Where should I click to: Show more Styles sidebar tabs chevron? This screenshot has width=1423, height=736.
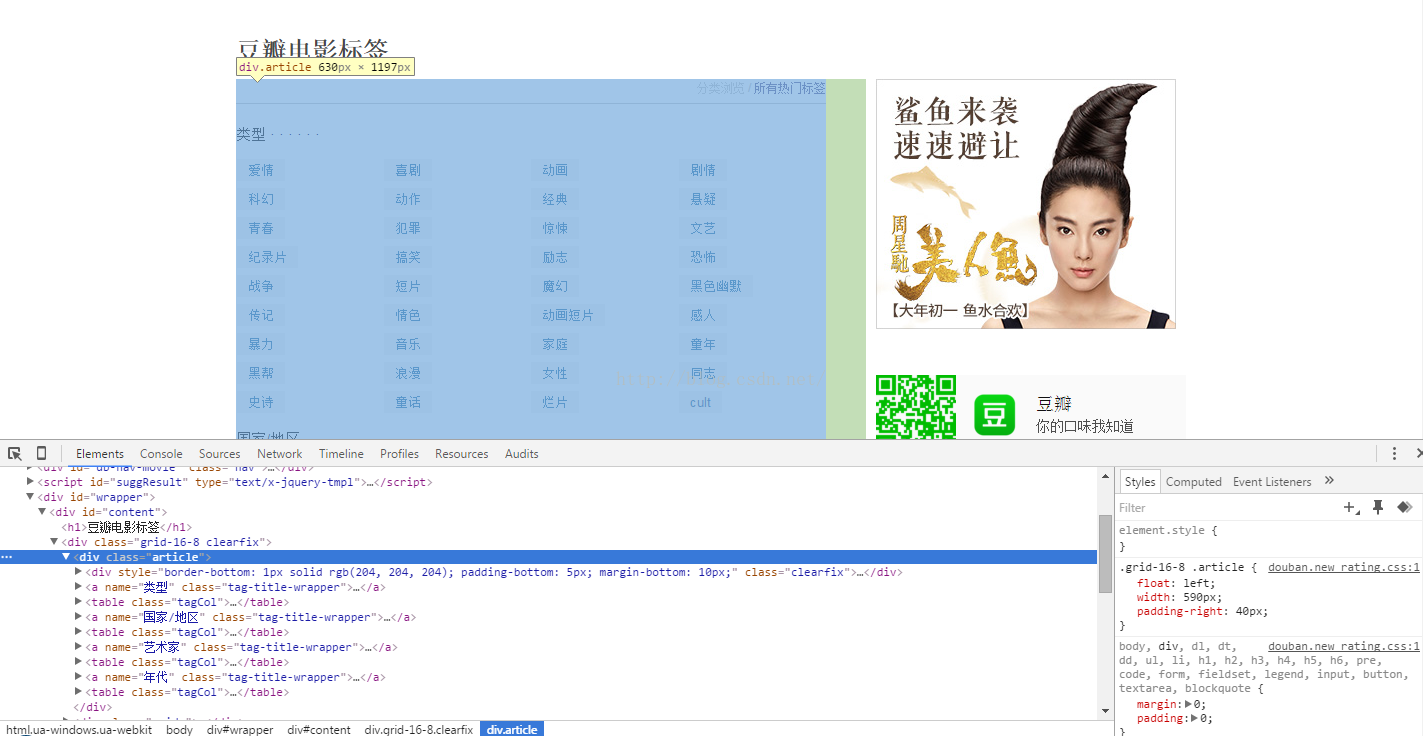pos(1329,481)
